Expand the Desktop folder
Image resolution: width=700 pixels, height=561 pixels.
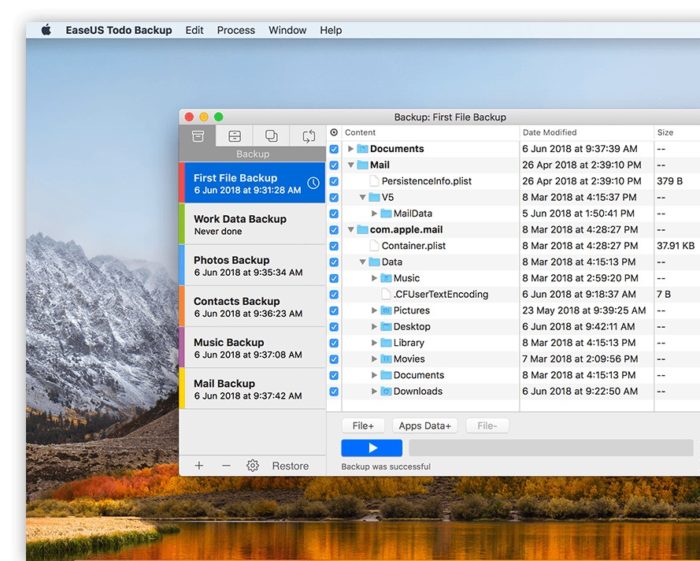374,326
